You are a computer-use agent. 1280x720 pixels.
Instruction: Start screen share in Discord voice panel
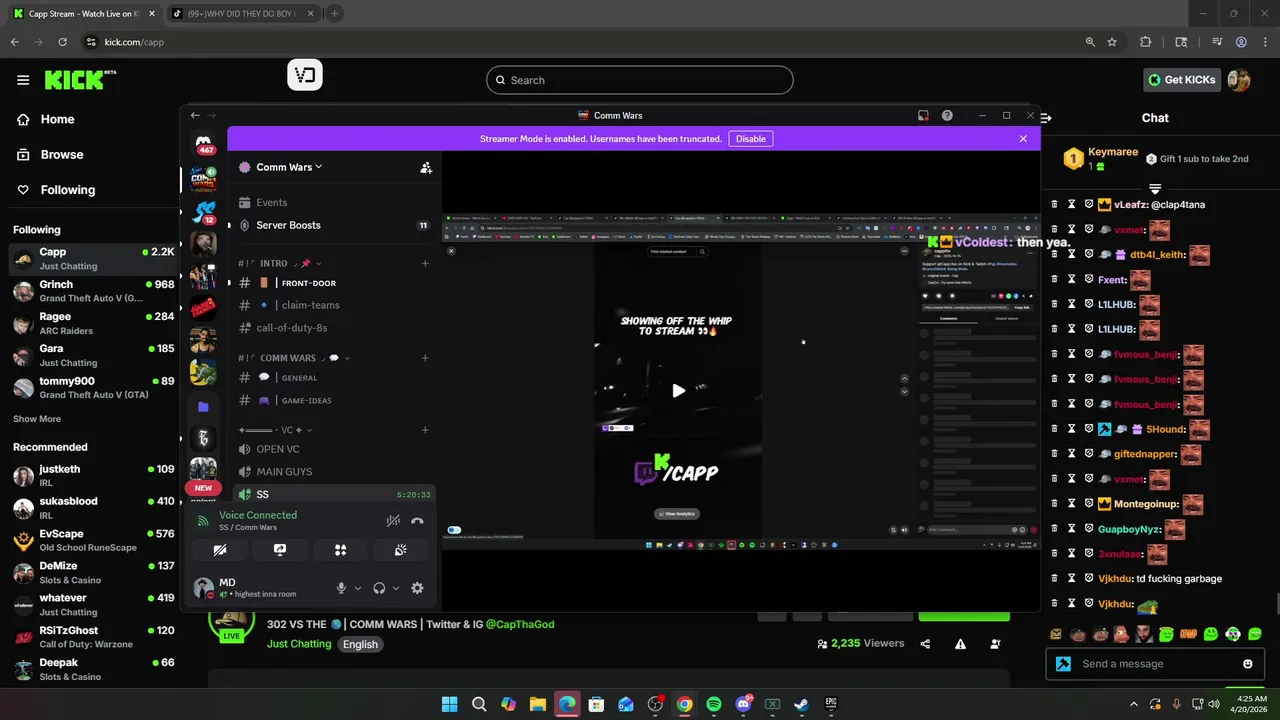tap(280, 550)
